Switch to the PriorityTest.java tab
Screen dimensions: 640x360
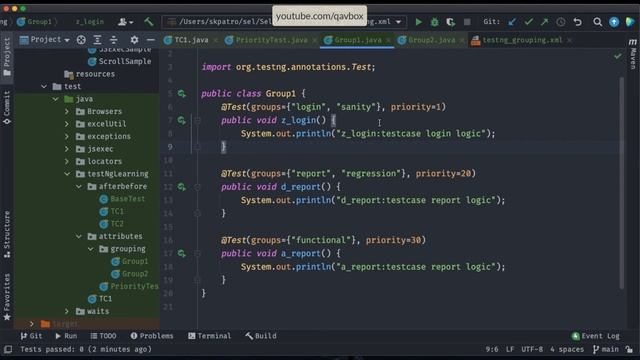point(271,40)
